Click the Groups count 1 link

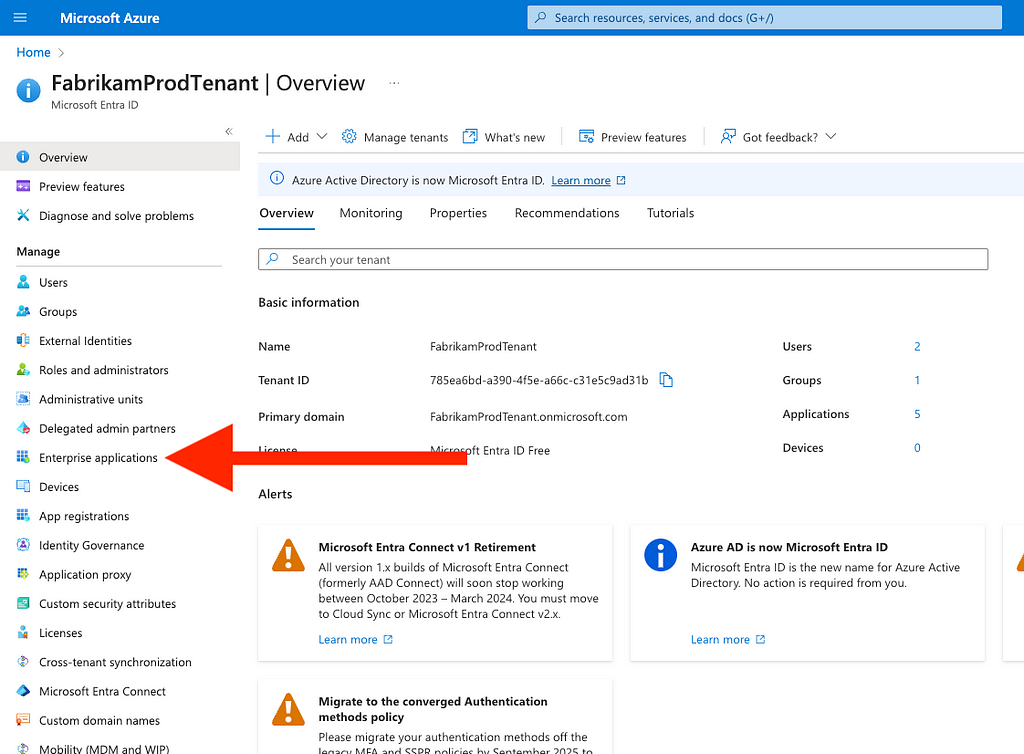coord(917,380)
